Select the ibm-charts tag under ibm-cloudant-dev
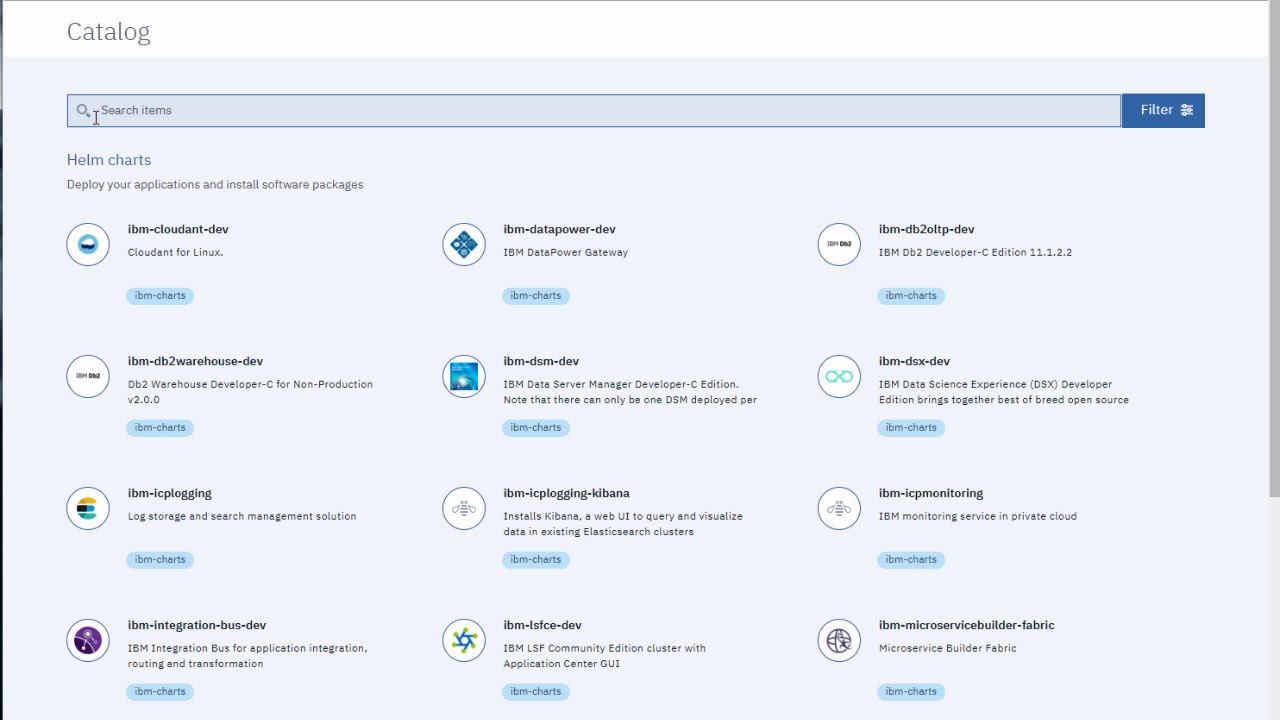The height and width of the screenshot is (720, 1280). point(159,295)
